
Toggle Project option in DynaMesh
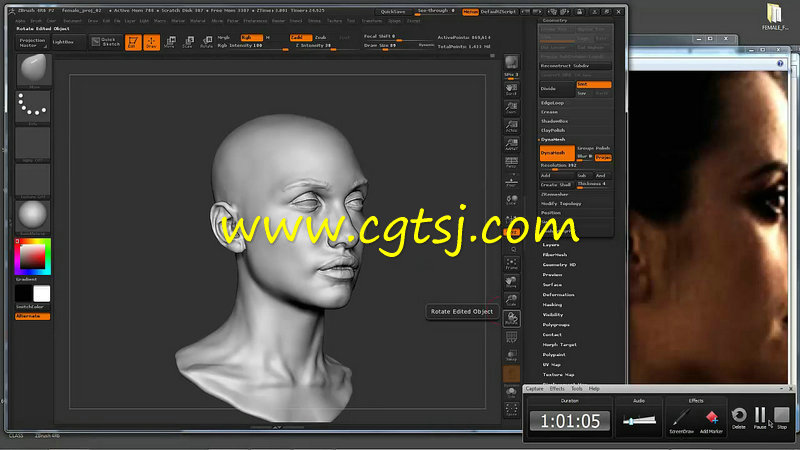point(603,158)
